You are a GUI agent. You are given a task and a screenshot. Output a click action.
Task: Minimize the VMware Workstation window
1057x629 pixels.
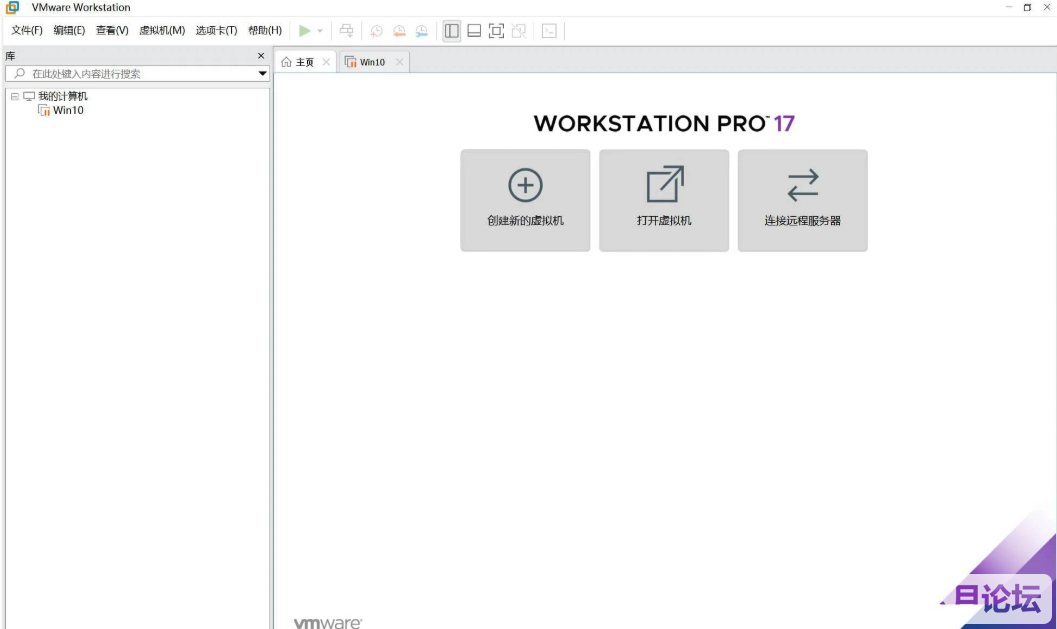1008,7
